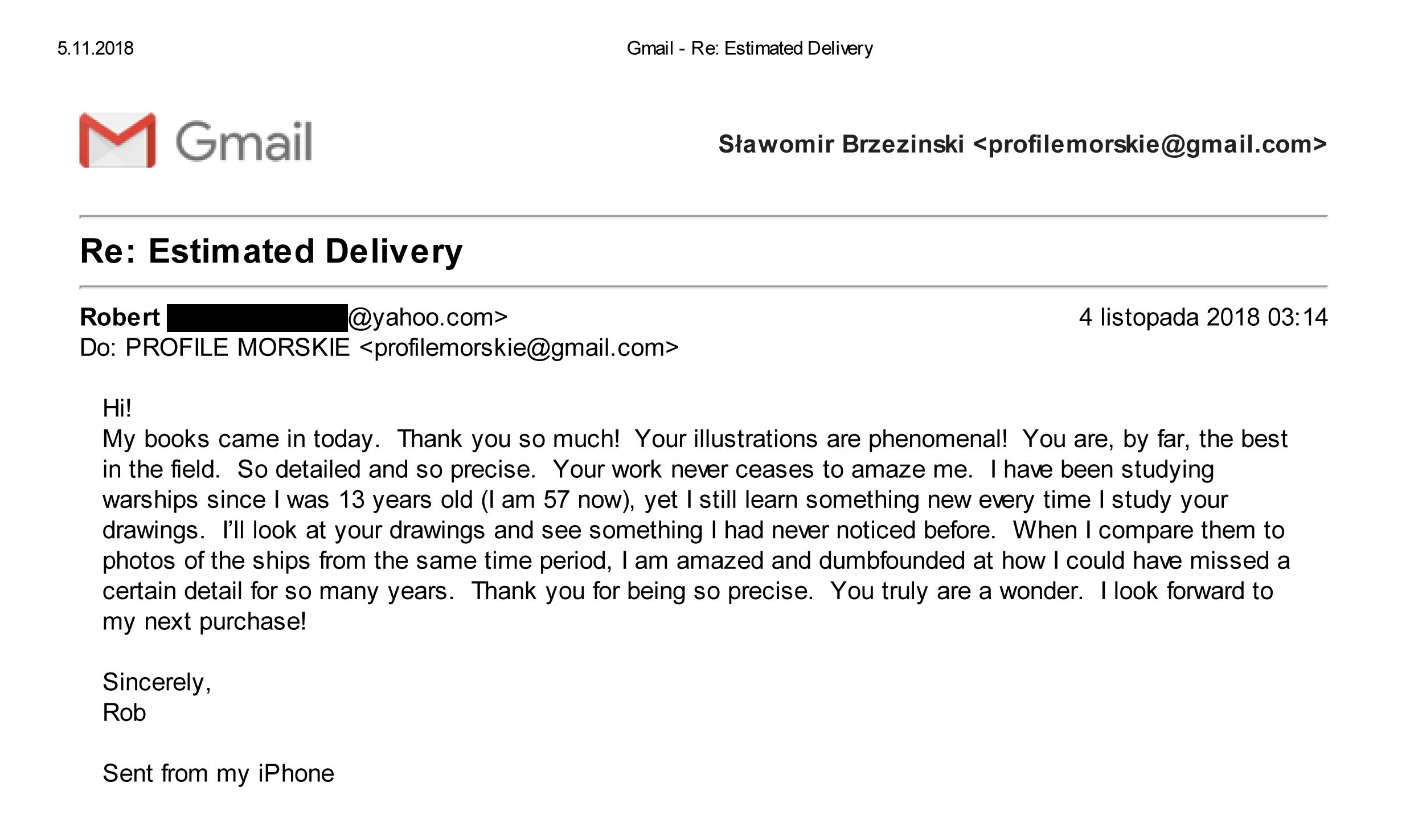Click the @yahoo.com sender address text
1410x840 pixels.
428,318
